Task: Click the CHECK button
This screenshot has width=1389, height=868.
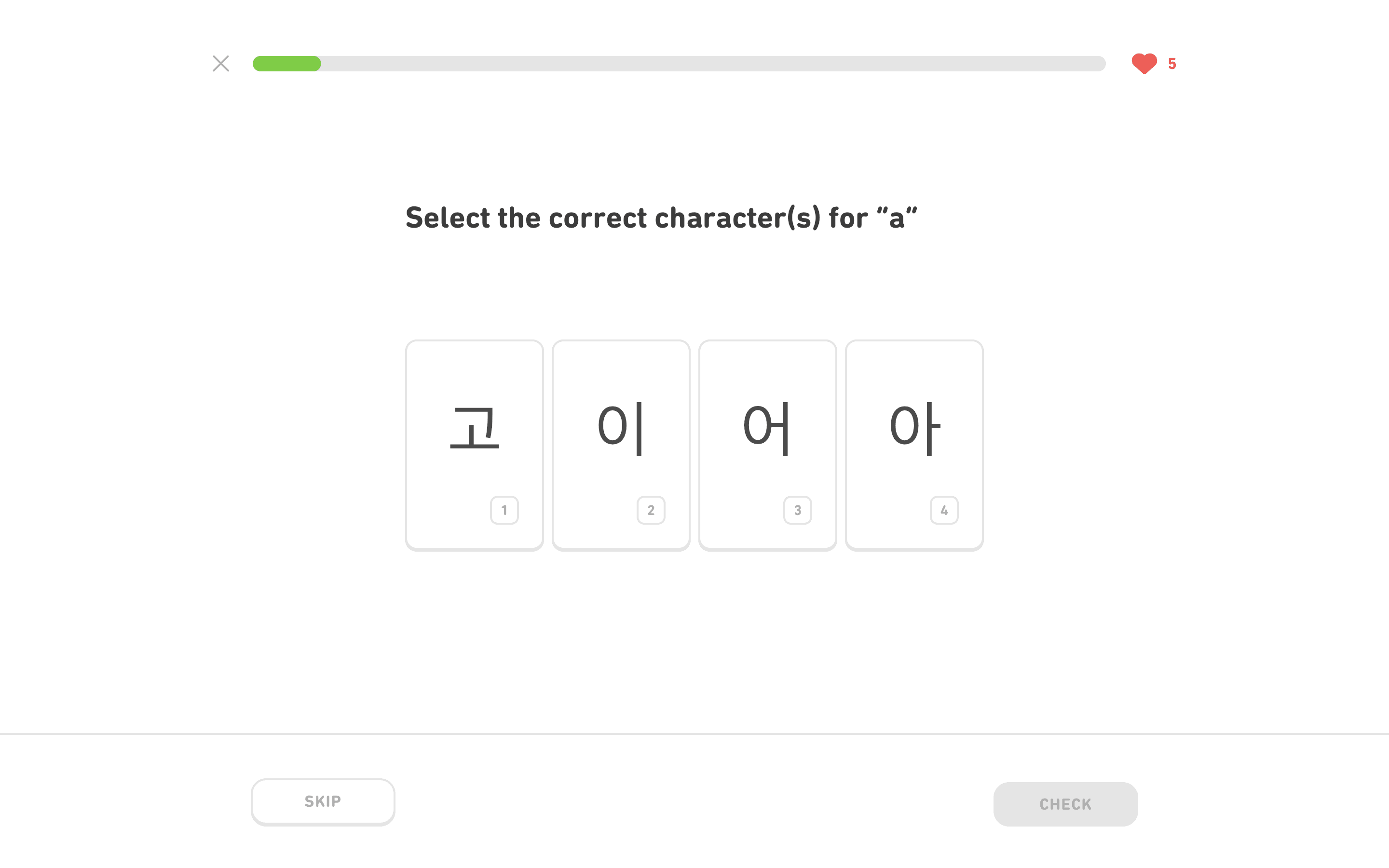Action: point(1065,804)
